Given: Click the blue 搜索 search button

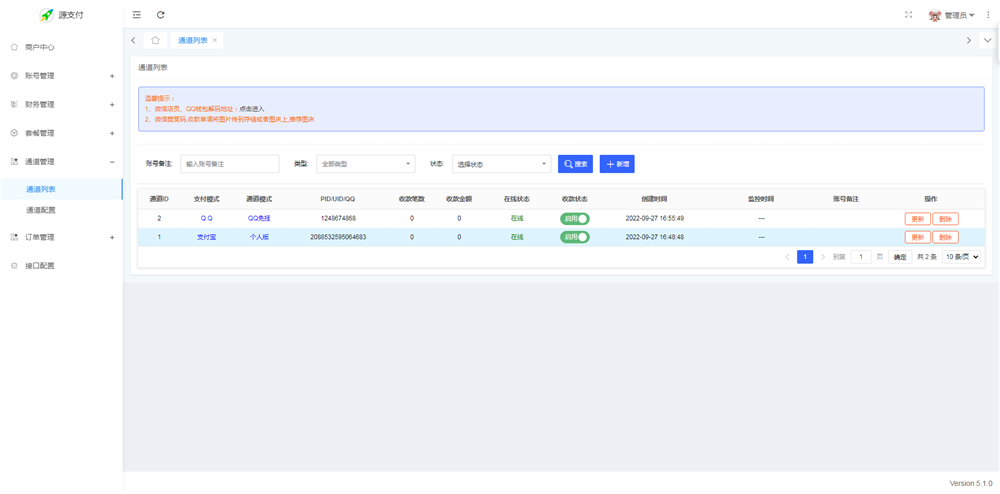Looking at the screenshot, I should (x=575, y=164).
